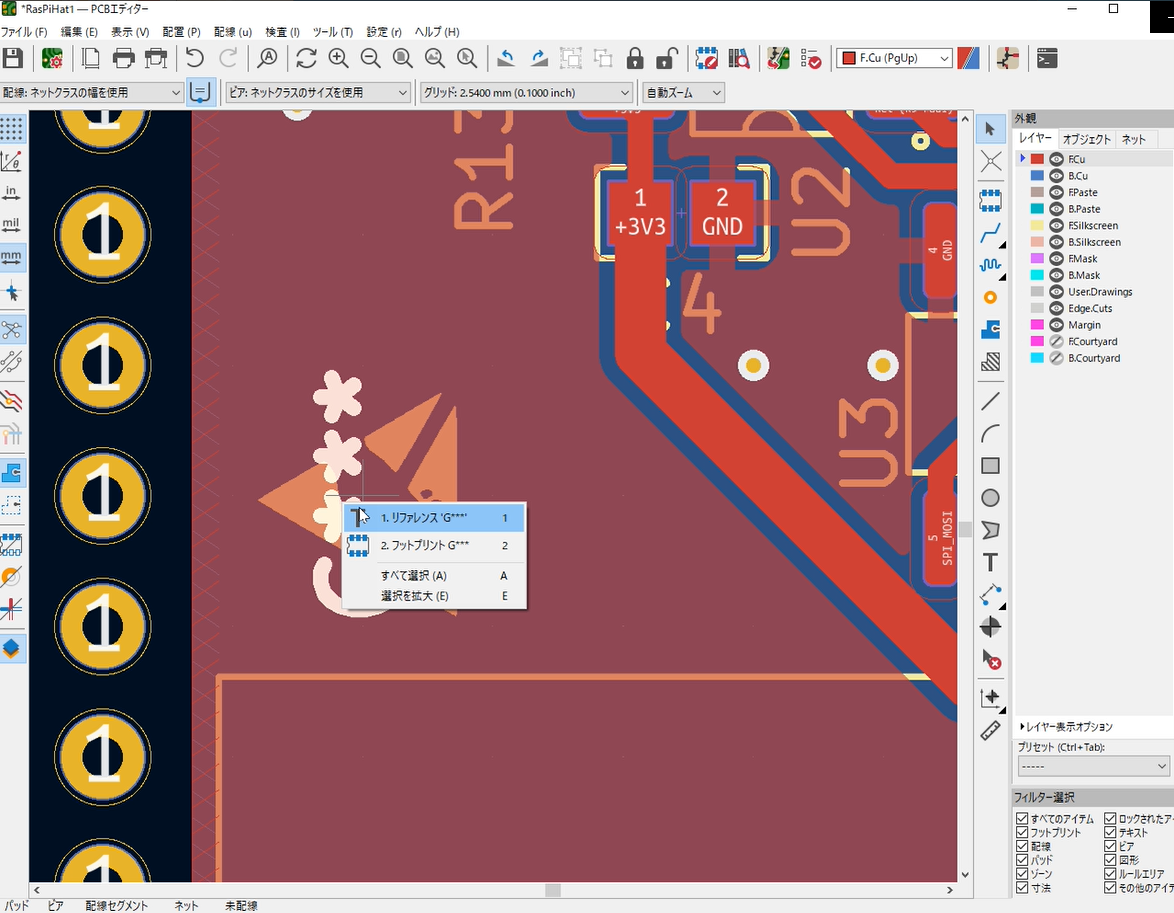Open the scripting console icon
This screenshot has width=1174, height=913.
(x=1047, y=58)
